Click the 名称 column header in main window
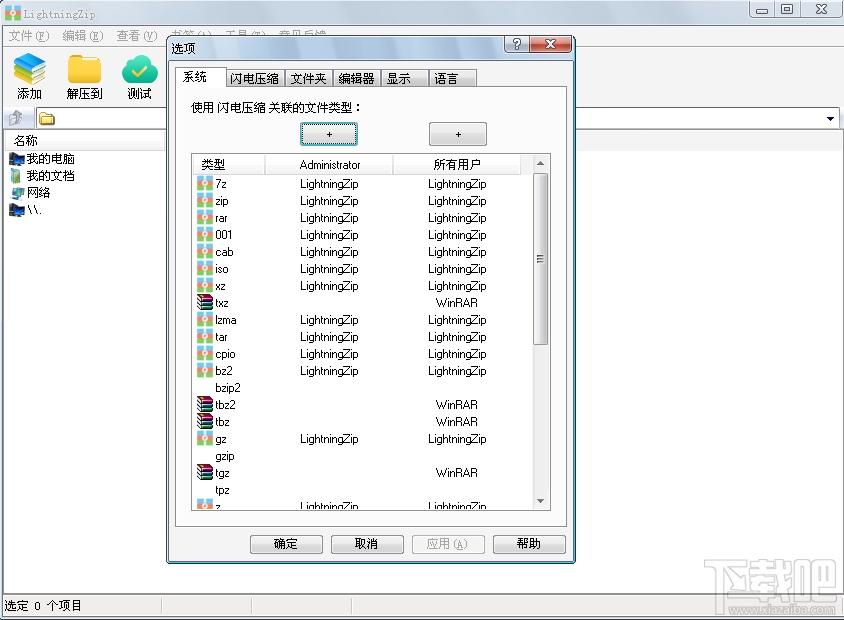This screenshot has width=844, height=620. (x=85, y=141)
